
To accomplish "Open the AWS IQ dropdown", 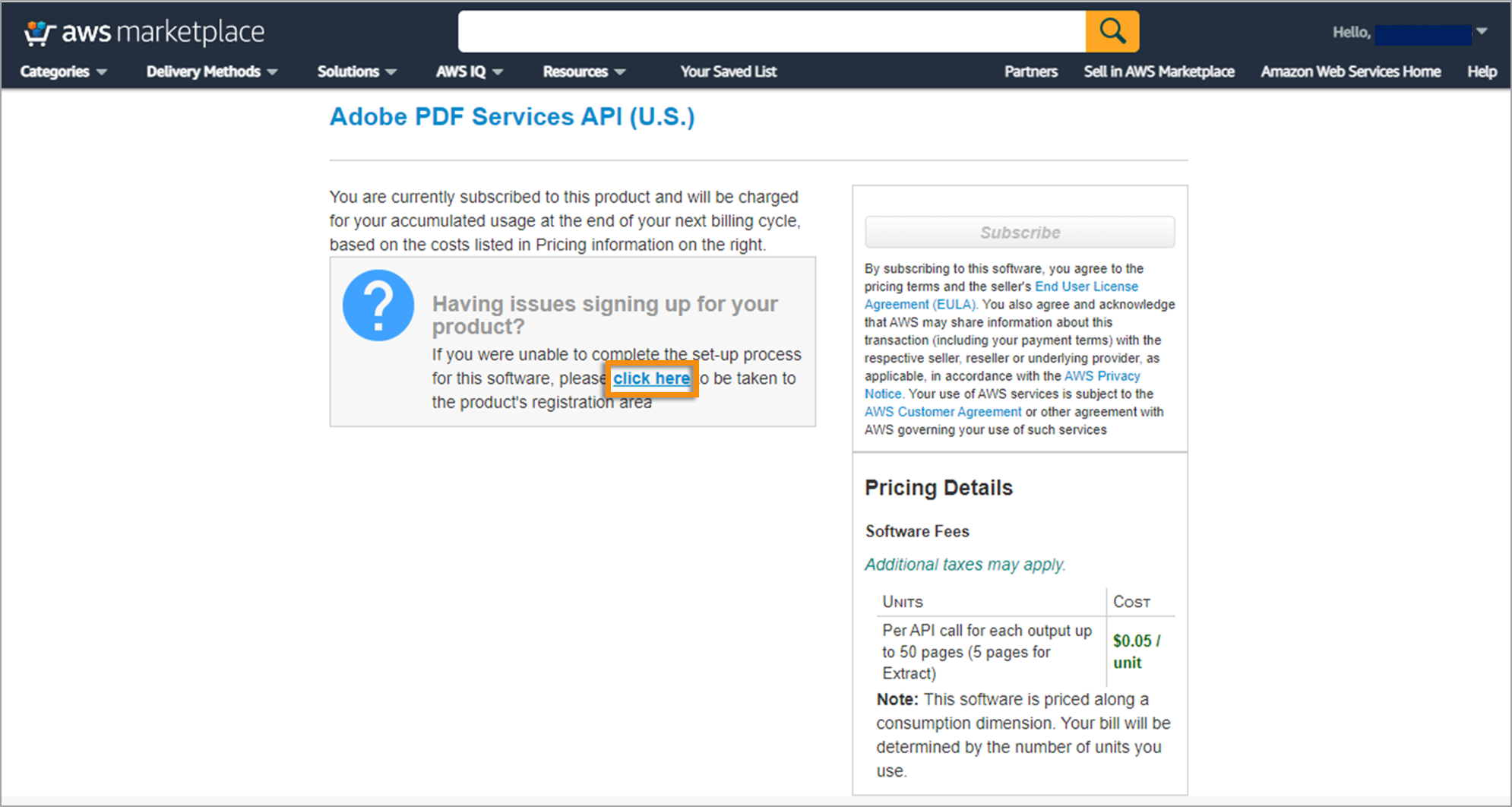I will pos(468,71).
